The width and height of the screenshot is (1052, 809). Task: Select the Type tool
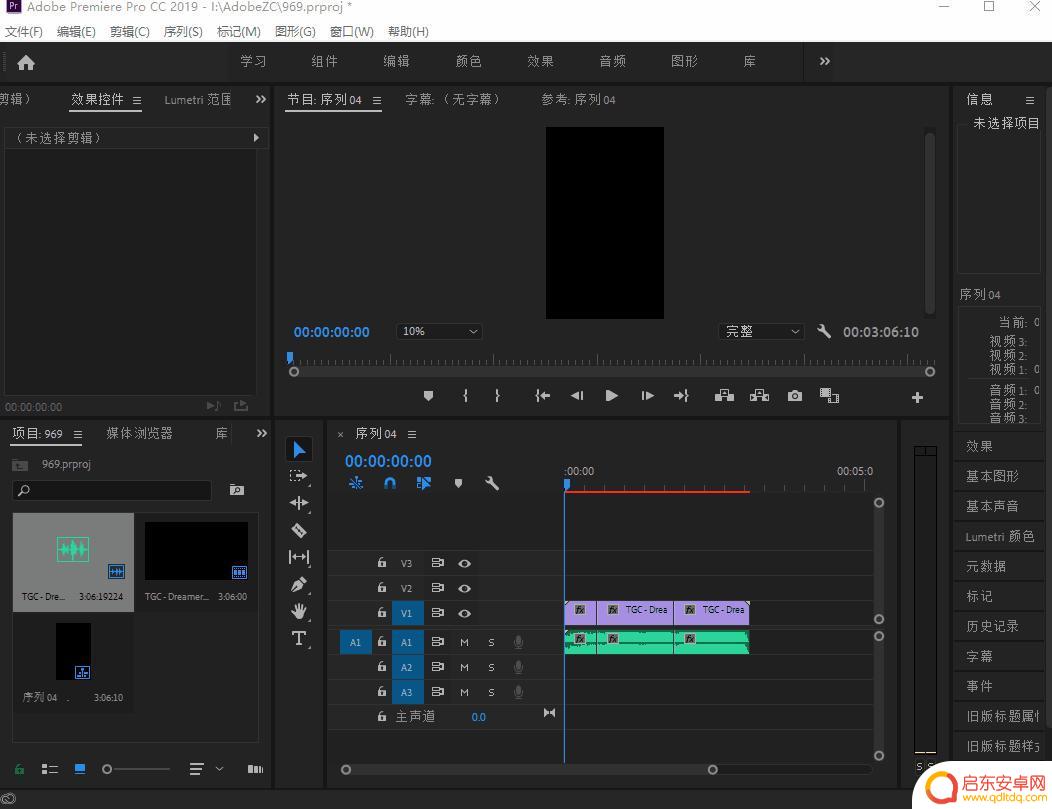pos(299,638)
